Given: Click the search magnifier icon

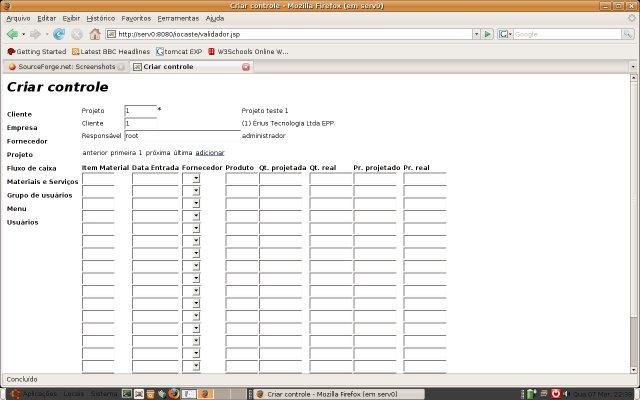Looking at the screenshot, I should pos(627,34).
